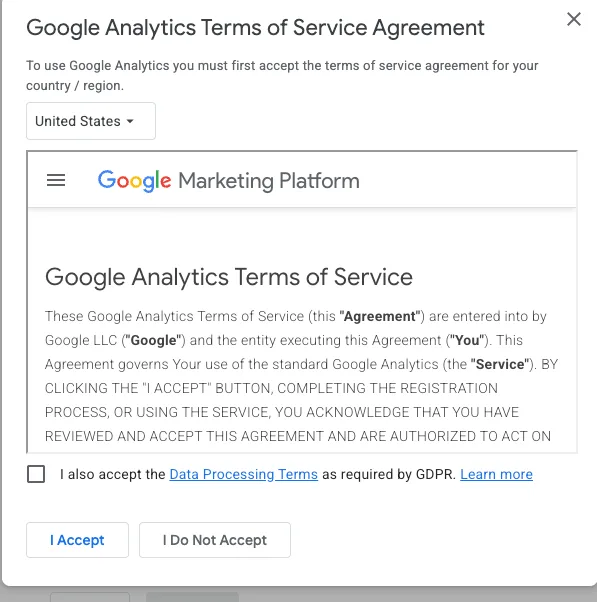Click the Google Analytics Terms of Service heading
The height and width of the screenshot is (602, 597).
coord(229,277)
